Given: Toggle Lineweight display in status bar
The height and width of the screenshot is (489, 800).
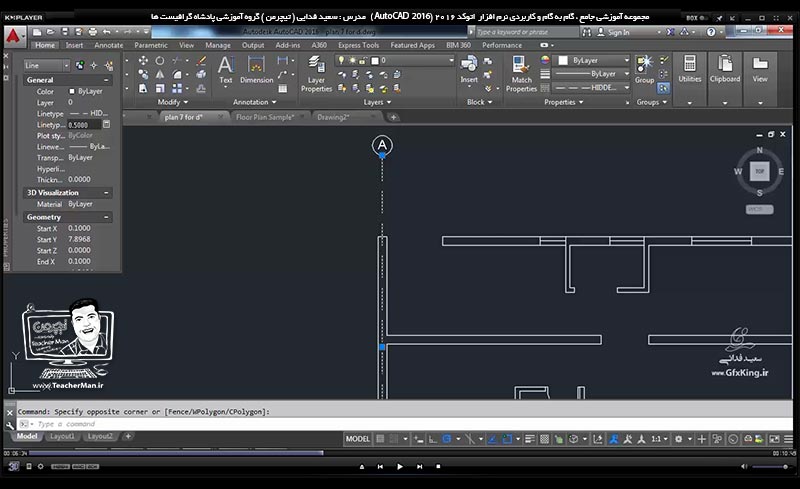Looking at the screenshot, I should click(x=530, y=439).
